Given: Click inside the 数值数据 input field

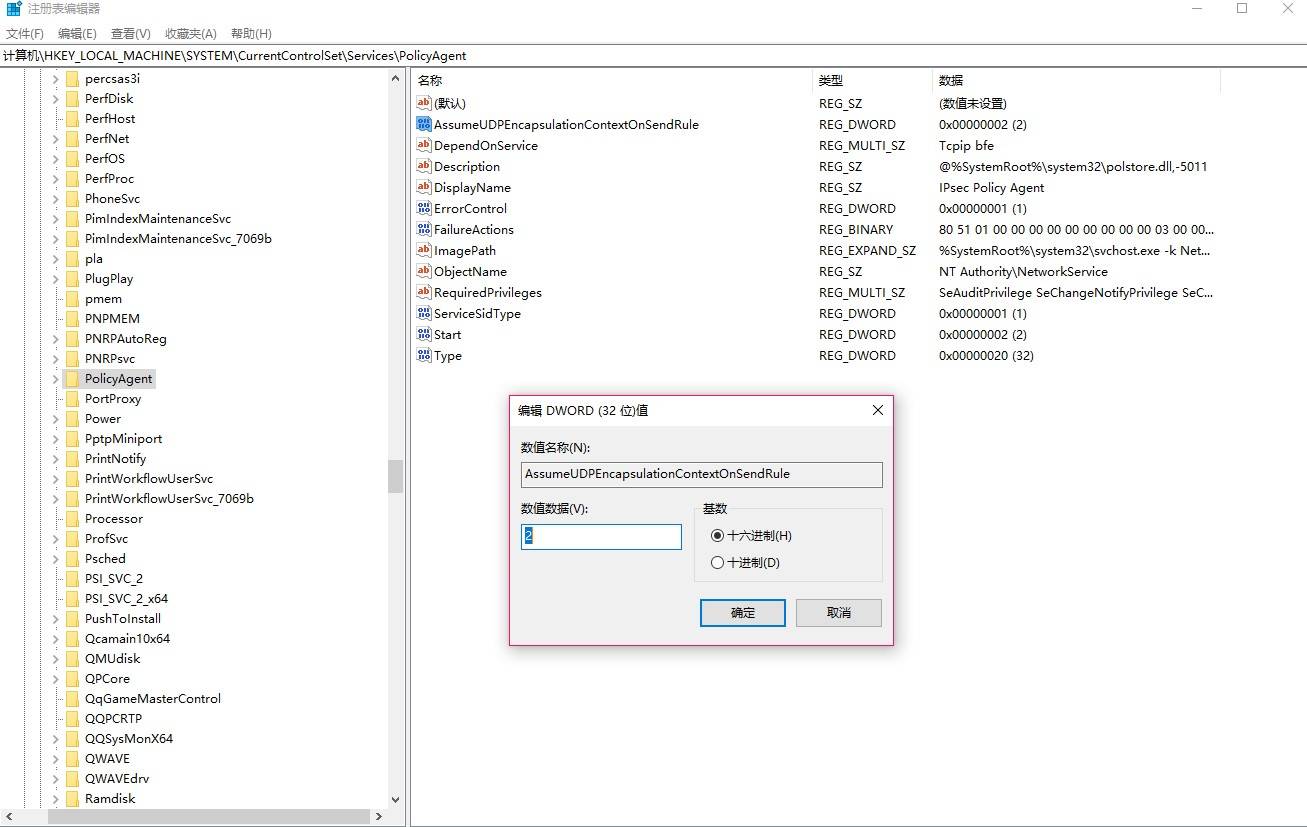Looking at the screenshot, I should click(600, 536).
